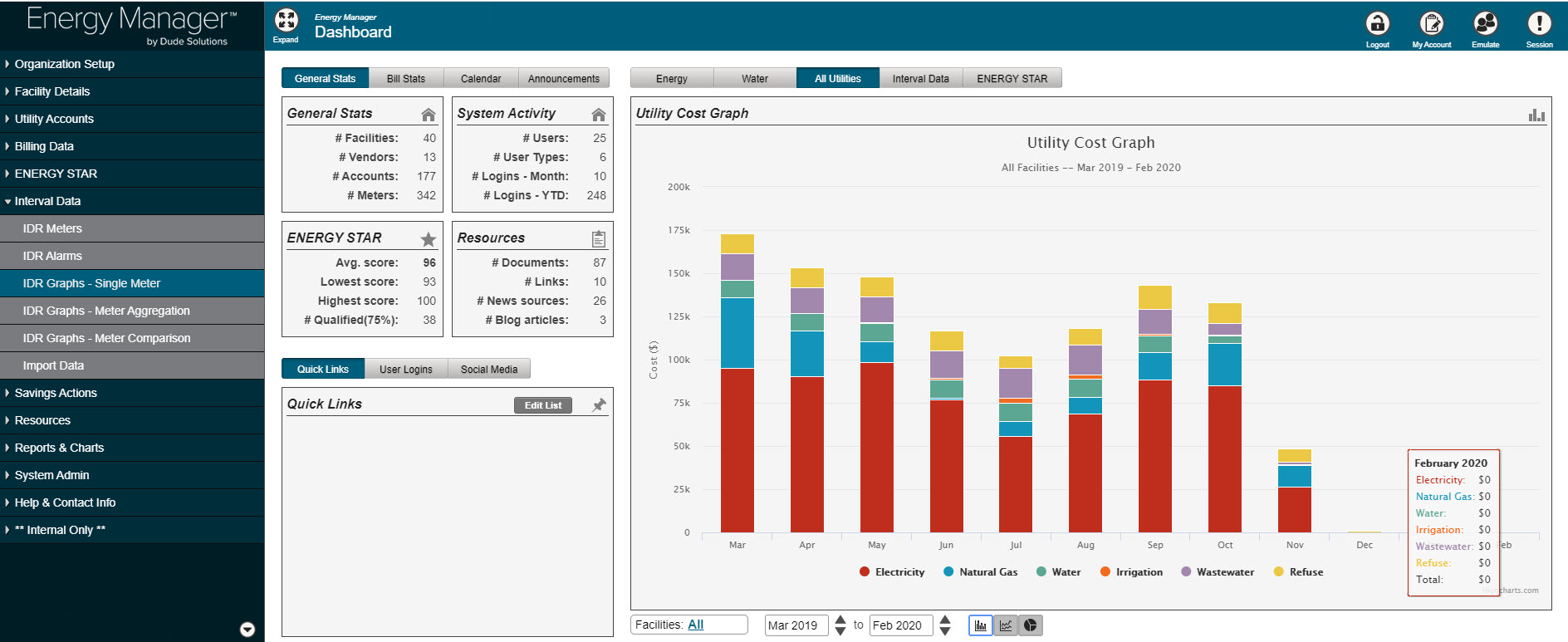Expand Help & Contact Info menu
The height and width of the screenshot is (642, 1568).
pyautogui.click(x=132, y=502)
